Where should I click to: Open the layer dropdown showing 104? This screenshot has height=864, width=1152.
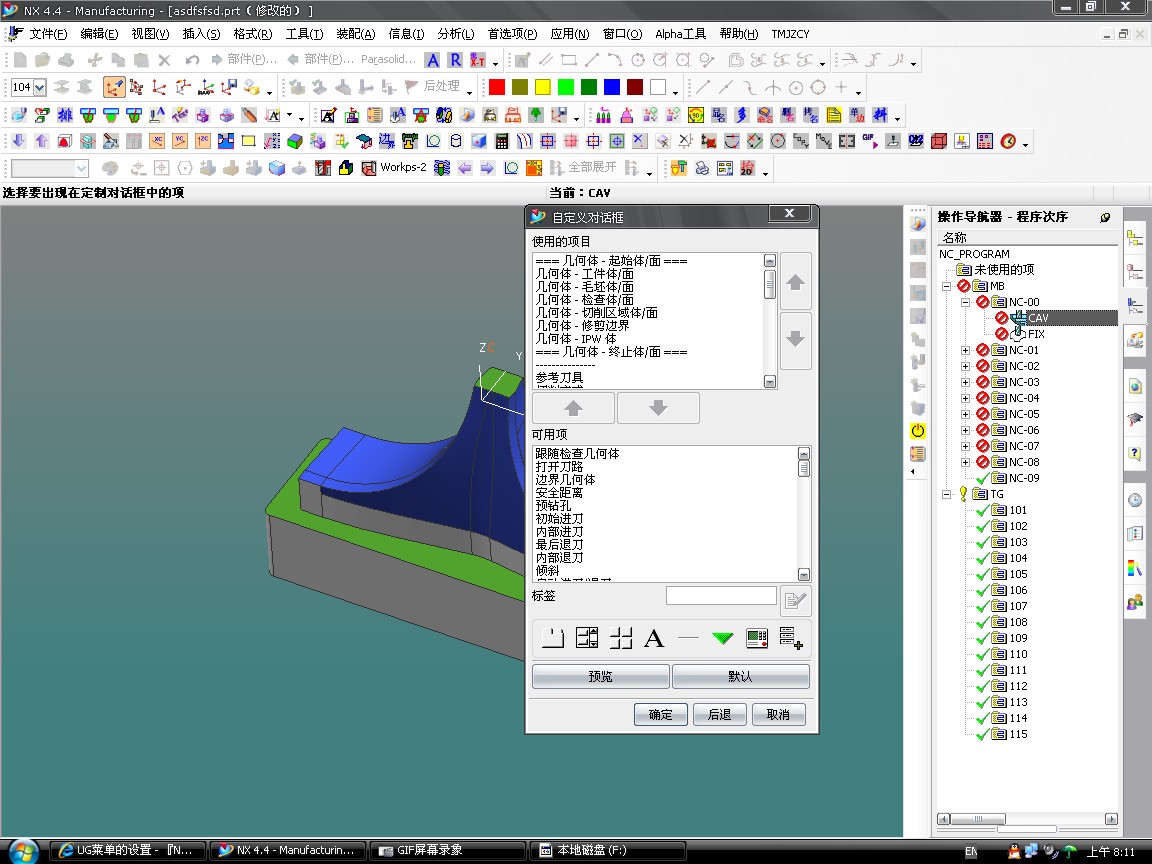(39, 88)
